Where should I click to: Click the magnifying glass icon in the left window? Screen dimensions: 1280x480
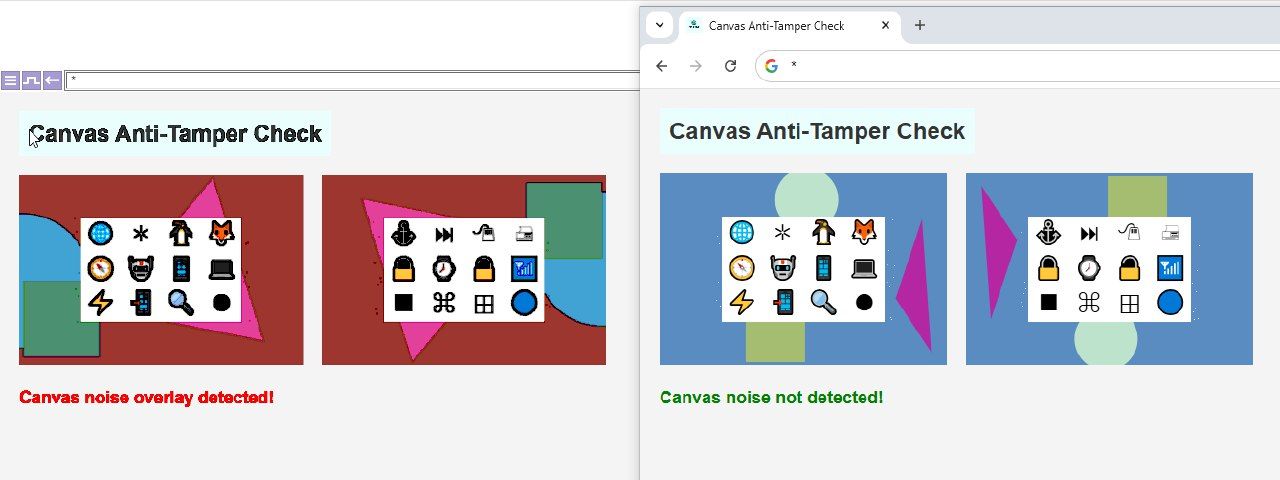181,302
